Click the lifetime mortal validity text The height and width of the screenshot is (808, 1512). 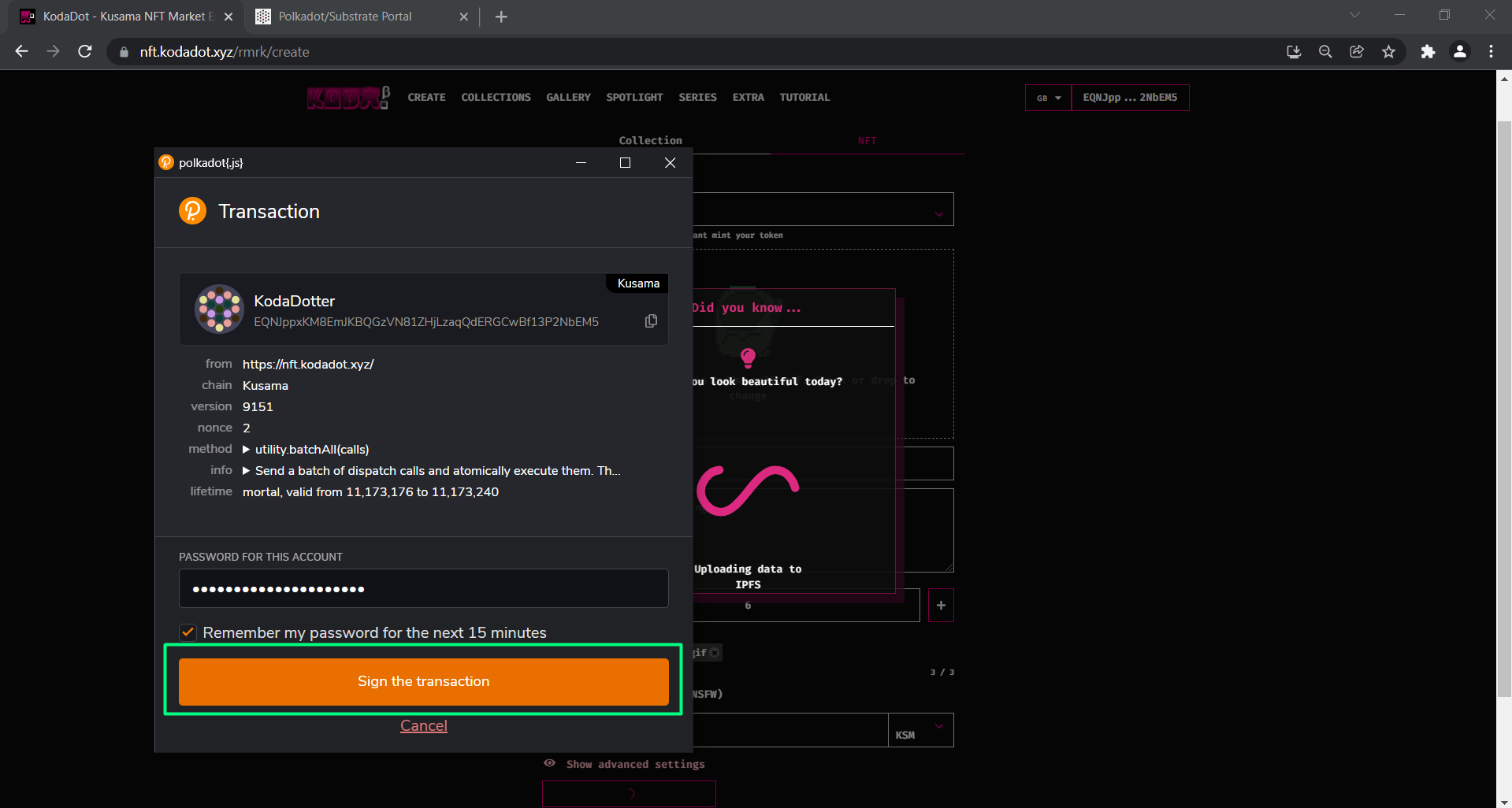click(x=370, y=492)
